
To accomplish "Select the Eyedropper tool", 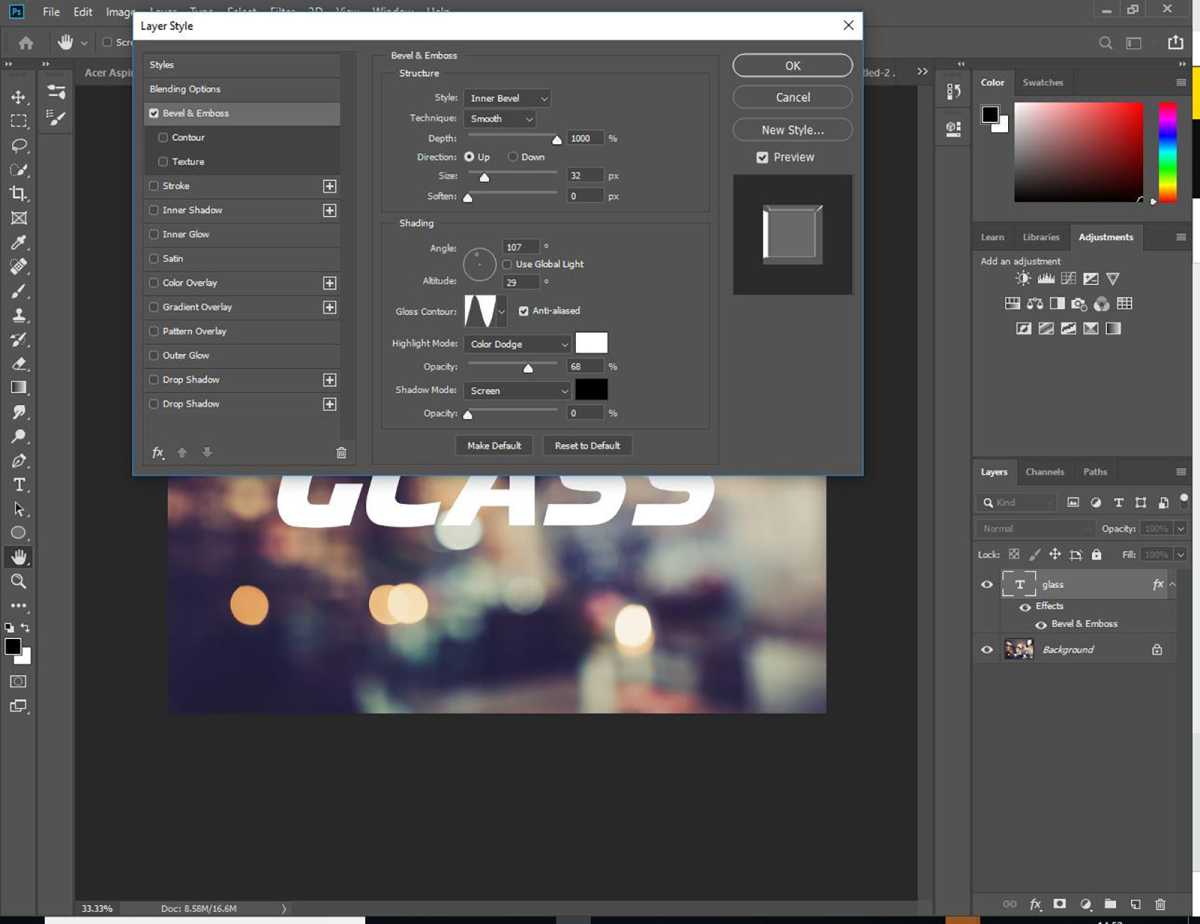I will [18, 242].
